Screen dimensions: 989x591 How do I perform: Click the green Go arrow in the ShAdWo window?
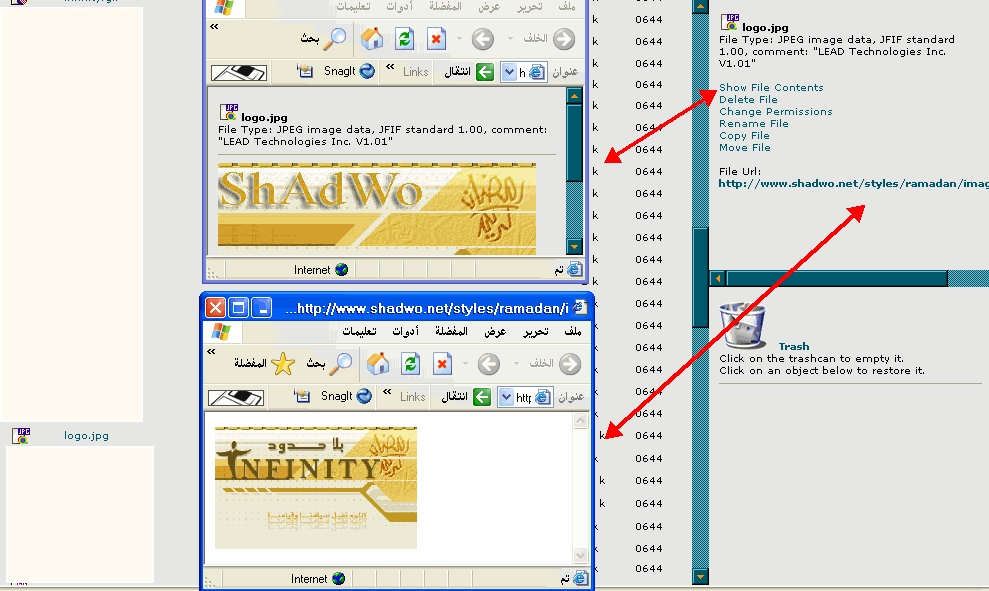pyautogui.click(x=484, y=72)
